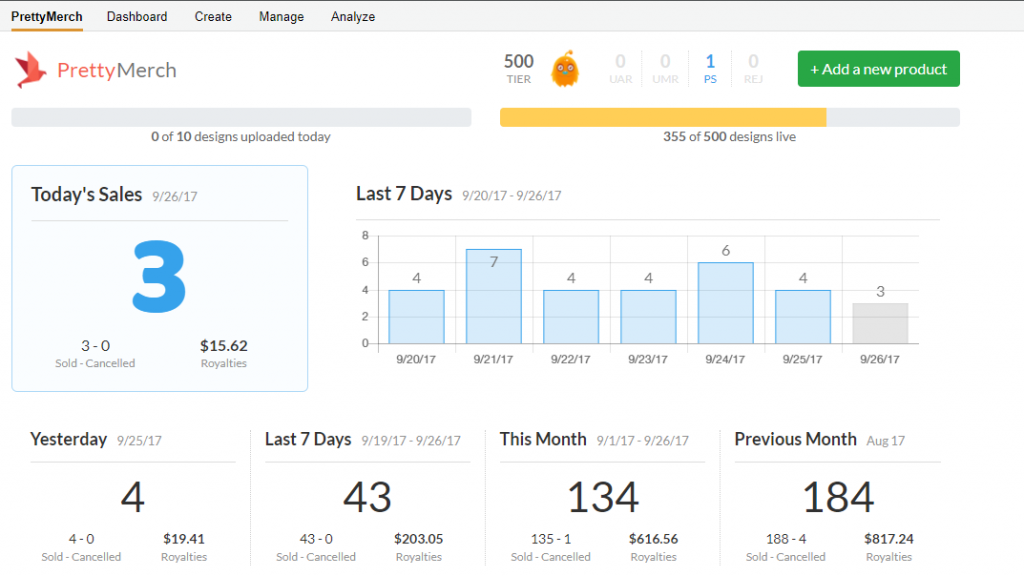Click the This Month heading
Viewport: 1024px width, 576px height.
[x=543, y=439]
